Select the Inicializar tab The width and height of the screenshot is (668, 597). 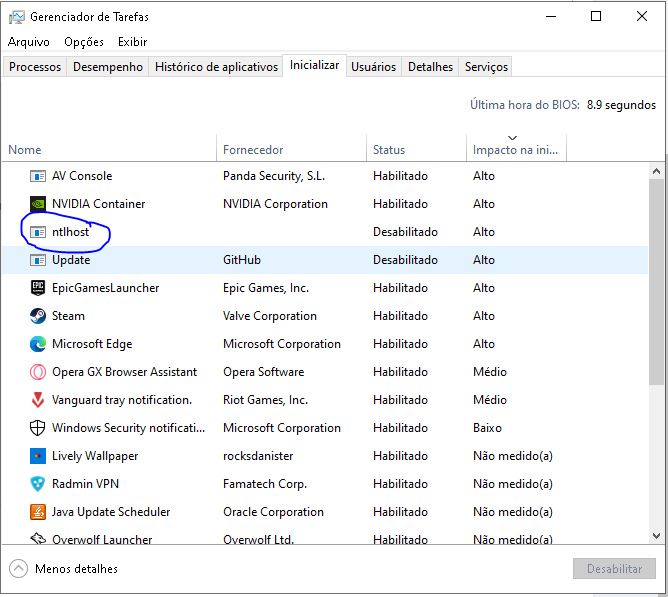pos(314,65)
